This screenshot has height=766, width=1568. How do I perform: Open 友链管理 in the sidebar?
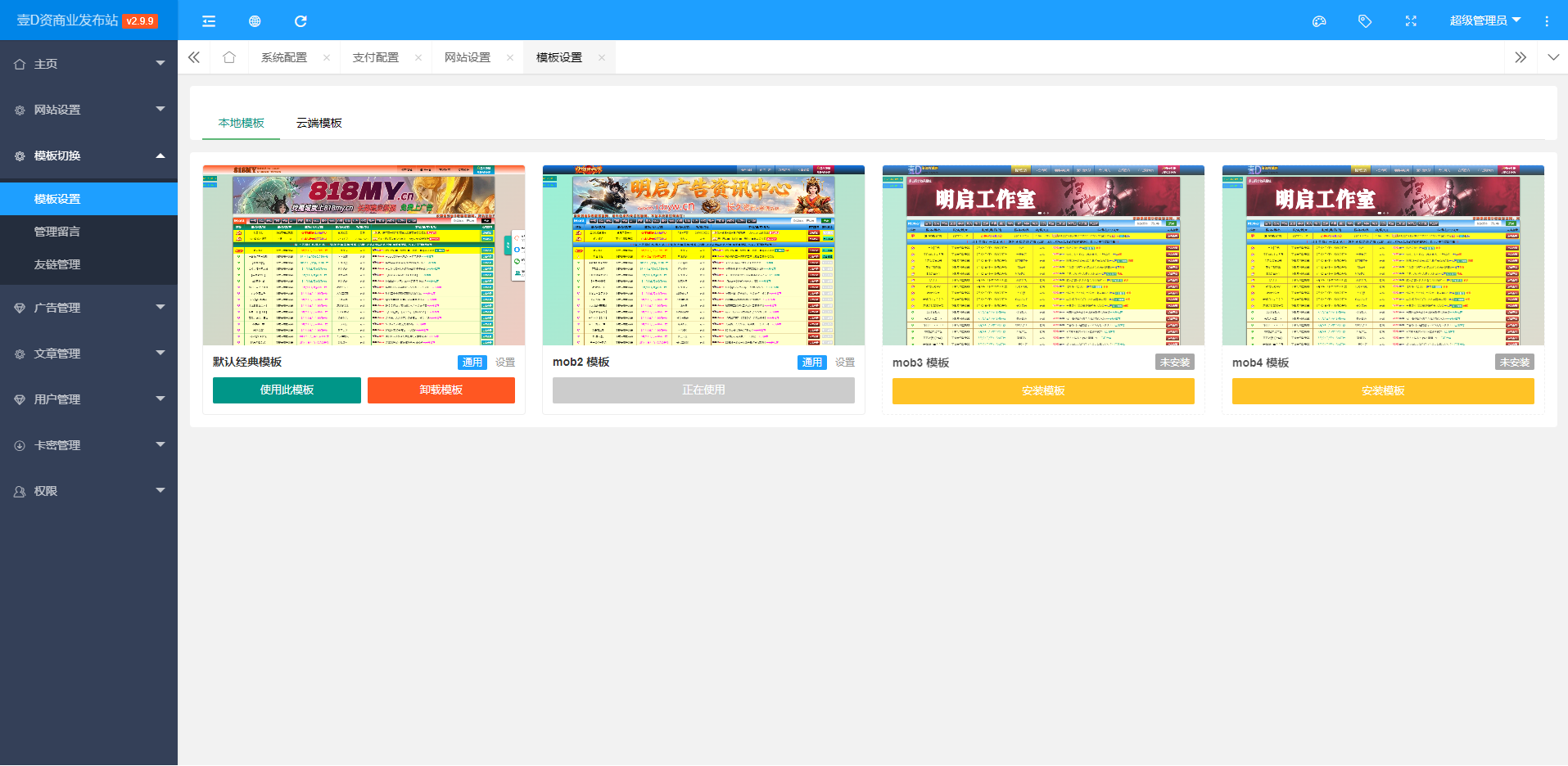[88, 264]
